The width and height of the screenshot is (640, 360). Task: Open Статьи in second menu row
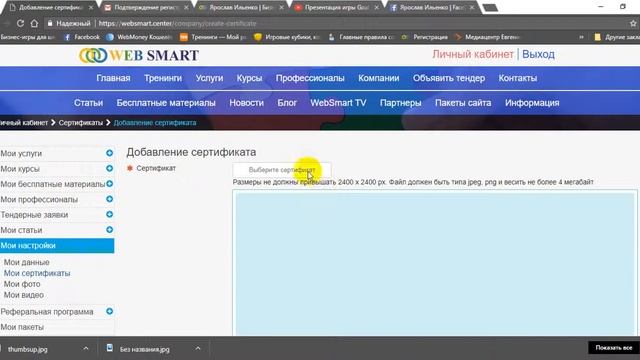pos(88,103)
